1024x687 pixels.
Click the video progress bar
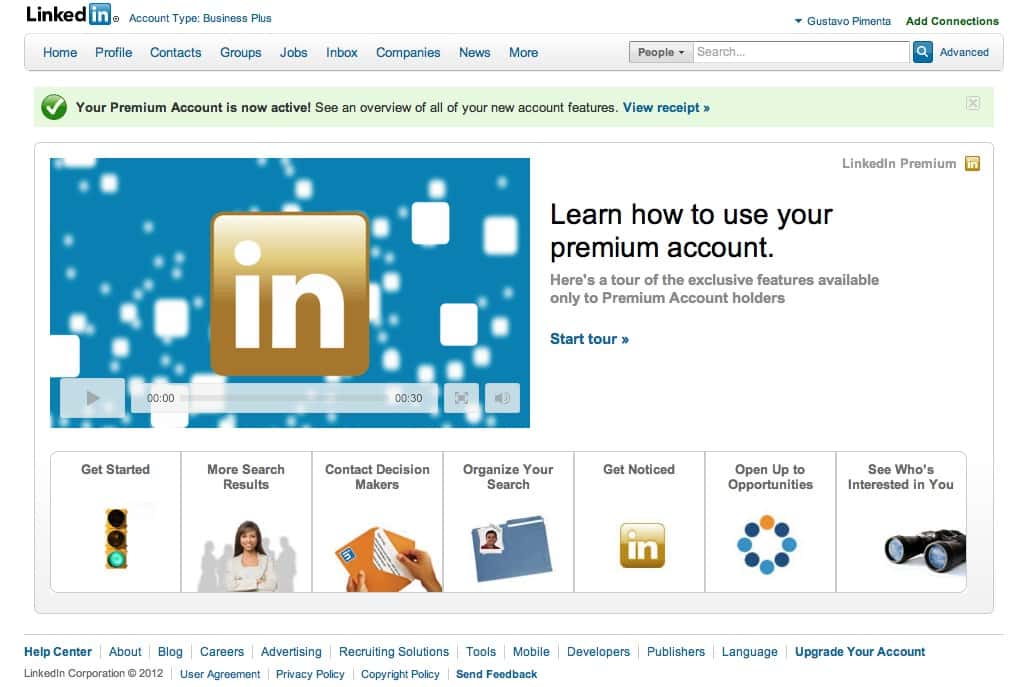tap(284, 398)
